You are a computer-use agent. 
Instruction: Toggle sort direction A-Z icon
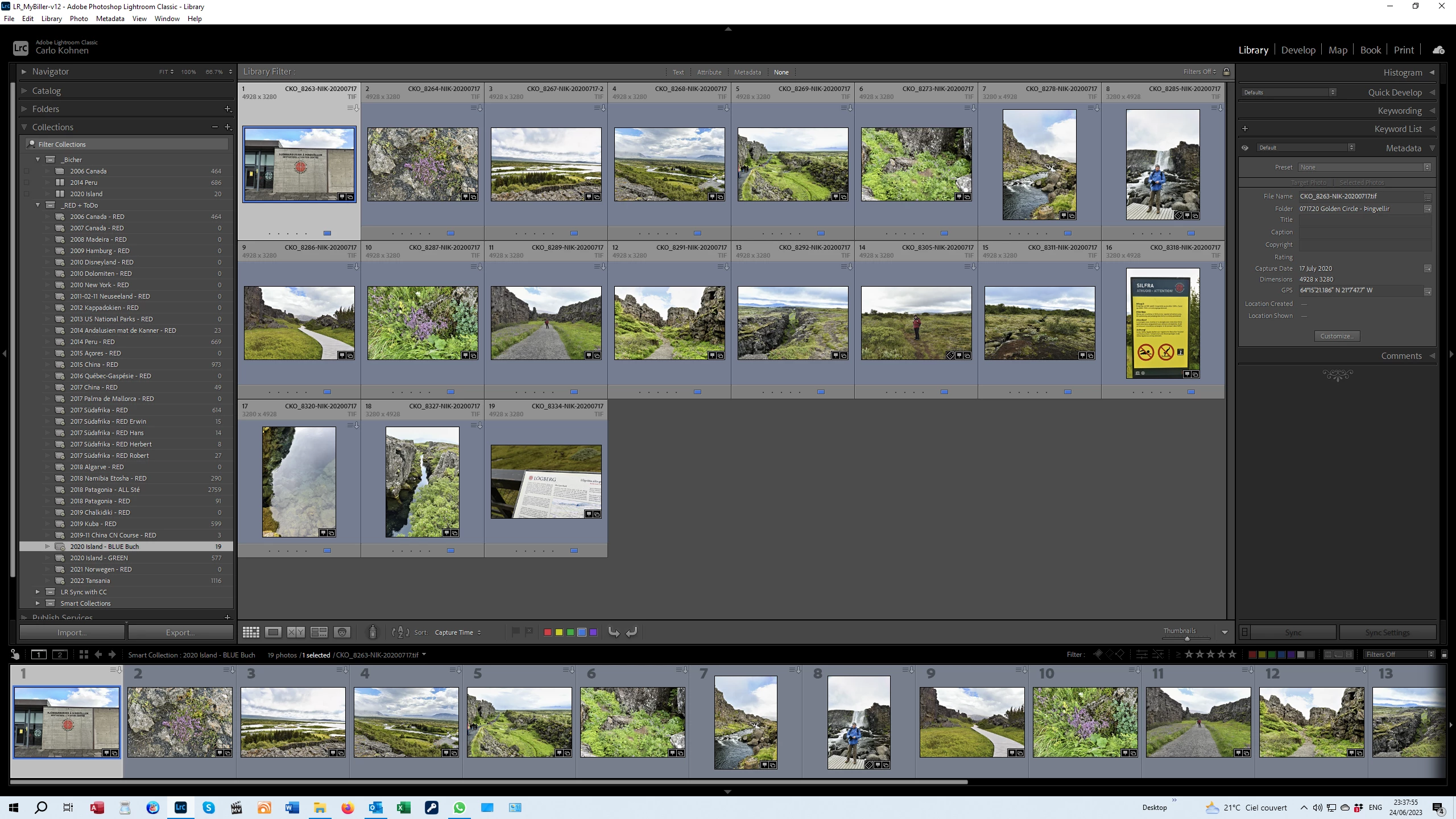point(400,632)
